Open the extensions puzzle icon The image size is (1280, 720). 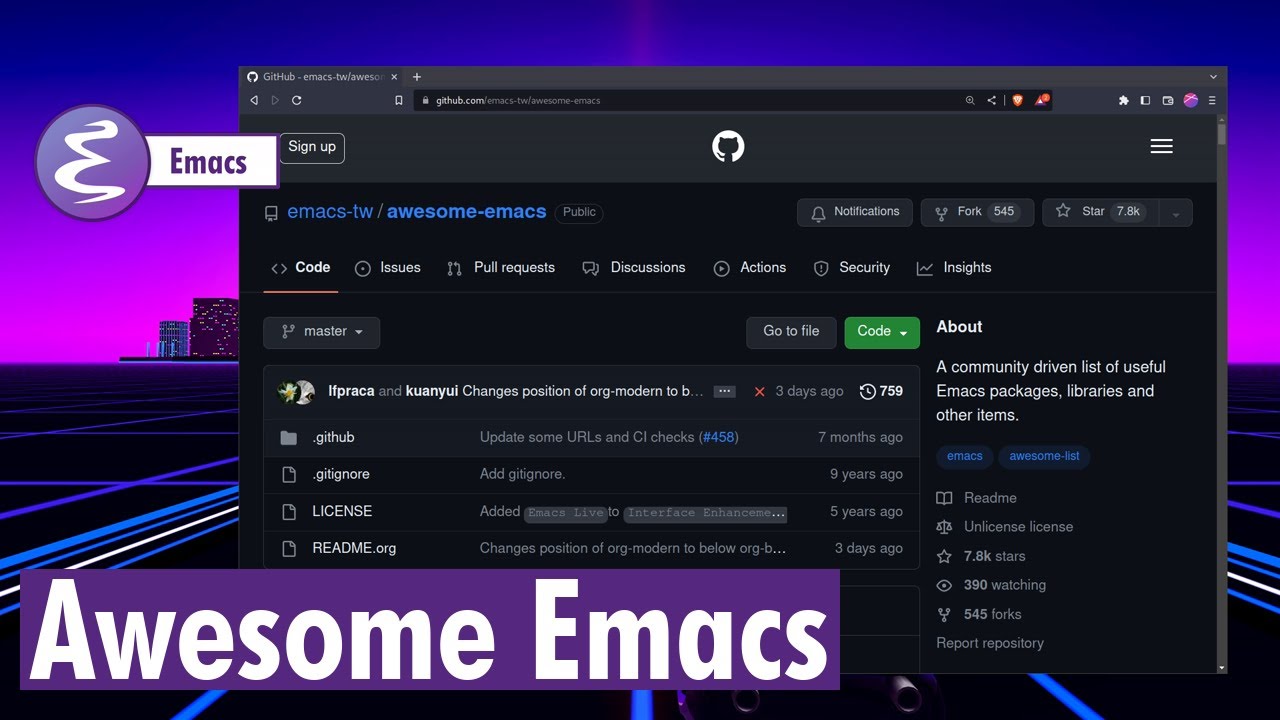(x=1123, y=100)
